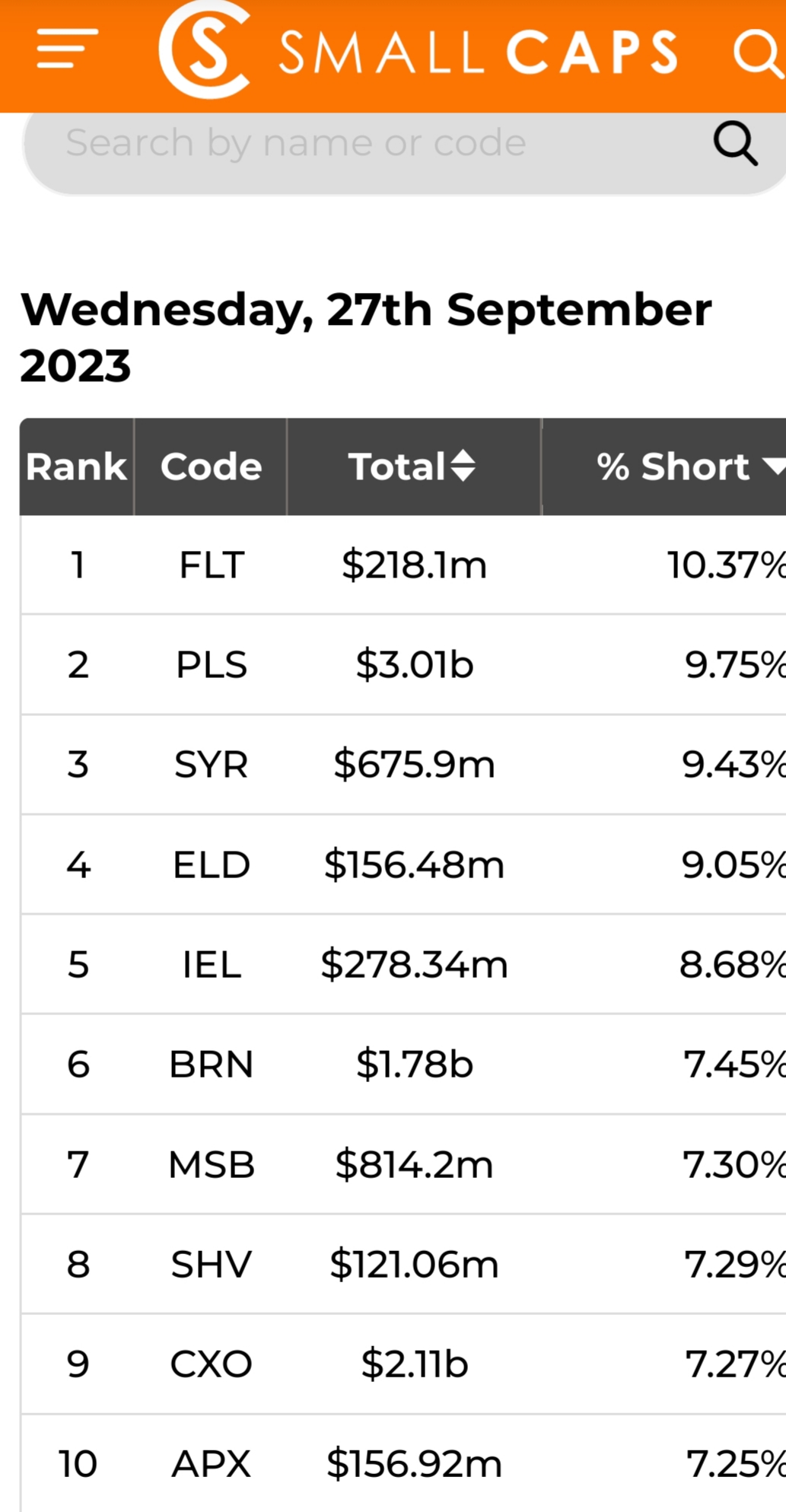
Task: Click the Code column header
Action: 211,466
